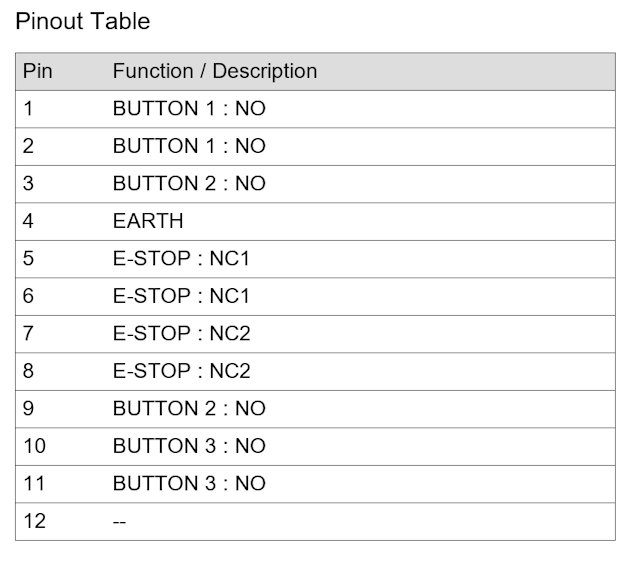Select pin 5 E-STOP : NC1 description
630x570 pixels.
(x=181, y=258)
